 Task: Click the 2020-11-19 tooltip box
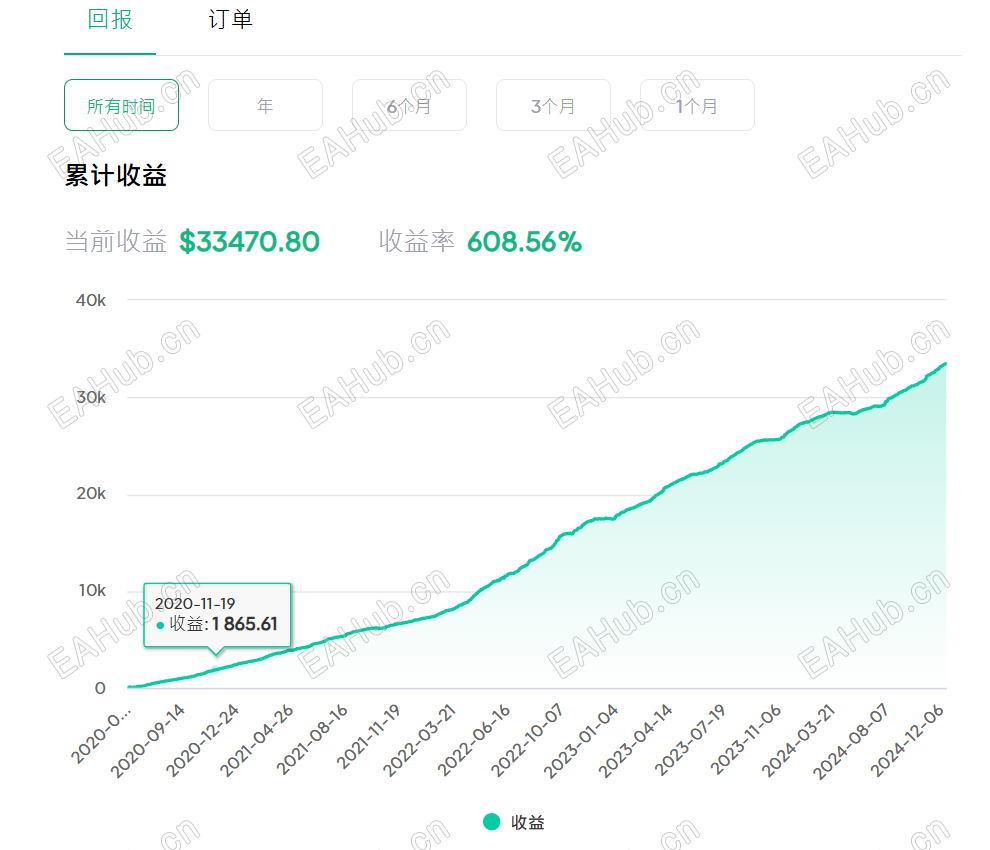pyautogui.click(x=217, y=615)
